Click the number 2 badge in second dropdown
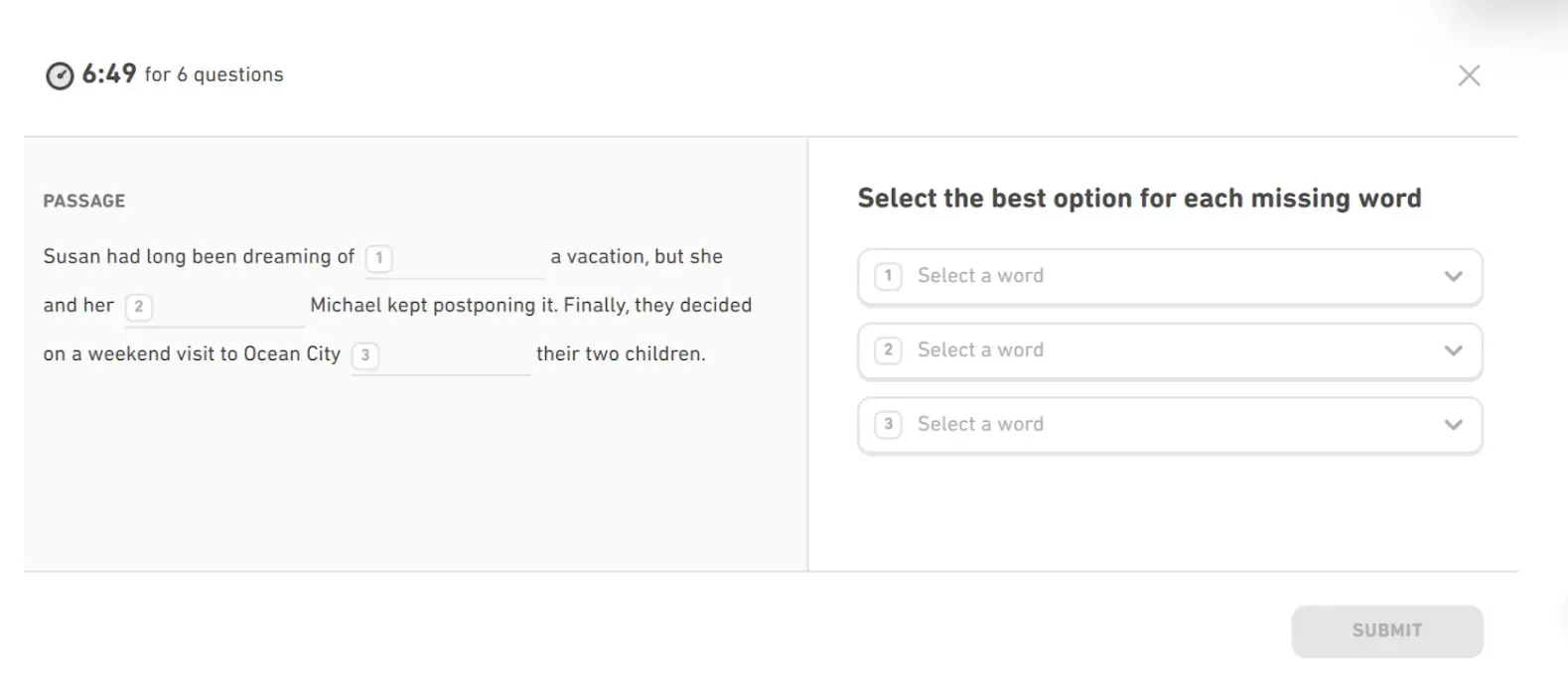The width and height of the screenshot is (1568, 682). tap(888, 350)
